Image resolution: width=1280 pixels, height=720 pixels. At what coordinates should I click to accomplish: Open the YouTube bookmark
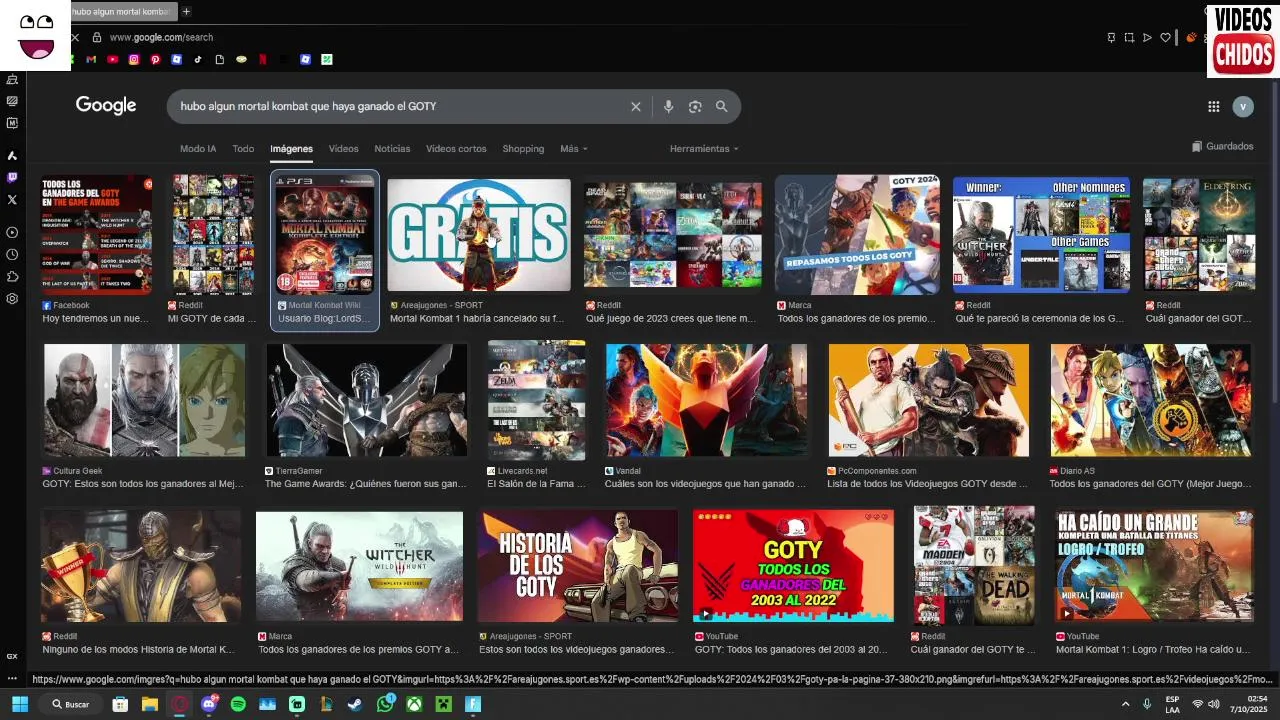112,59
